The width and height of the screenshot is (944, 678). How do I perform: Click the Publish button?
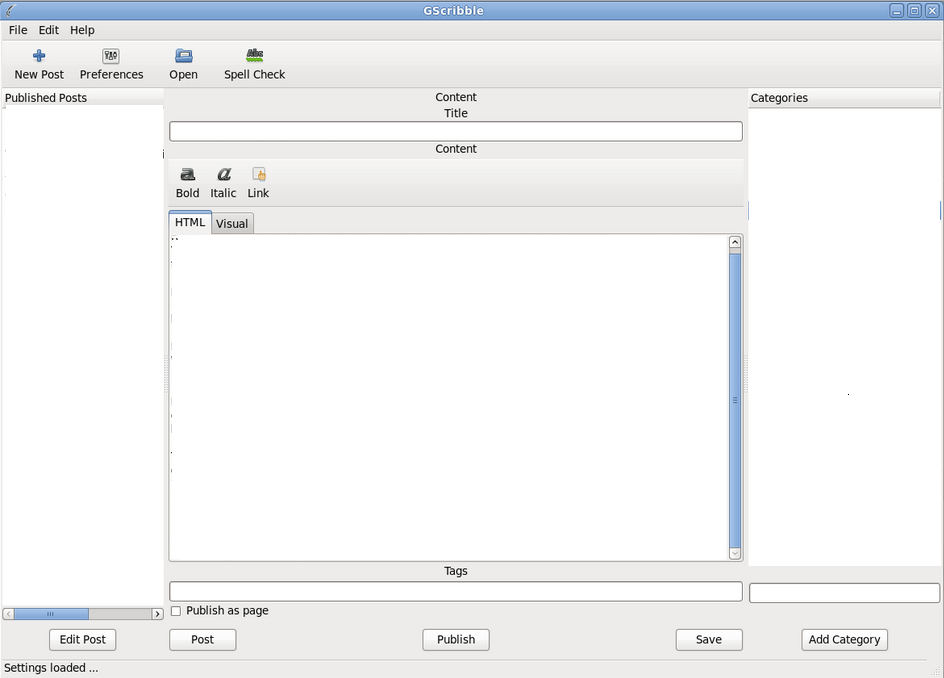456,639
